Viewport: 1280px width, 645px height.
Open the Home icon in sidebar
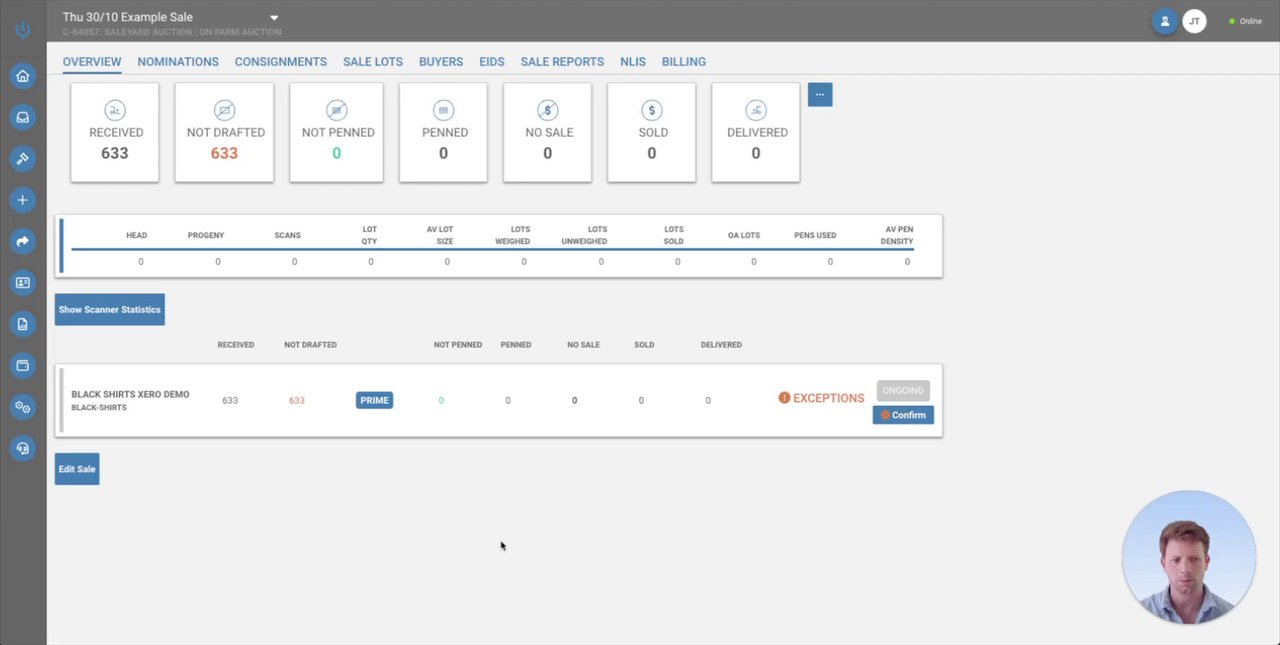coord(22,76)
